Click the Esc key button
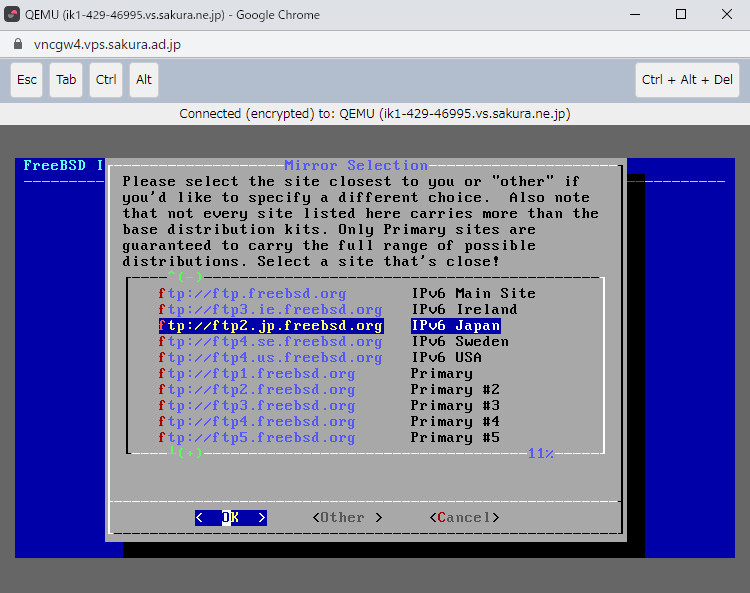 click(27, 80)
